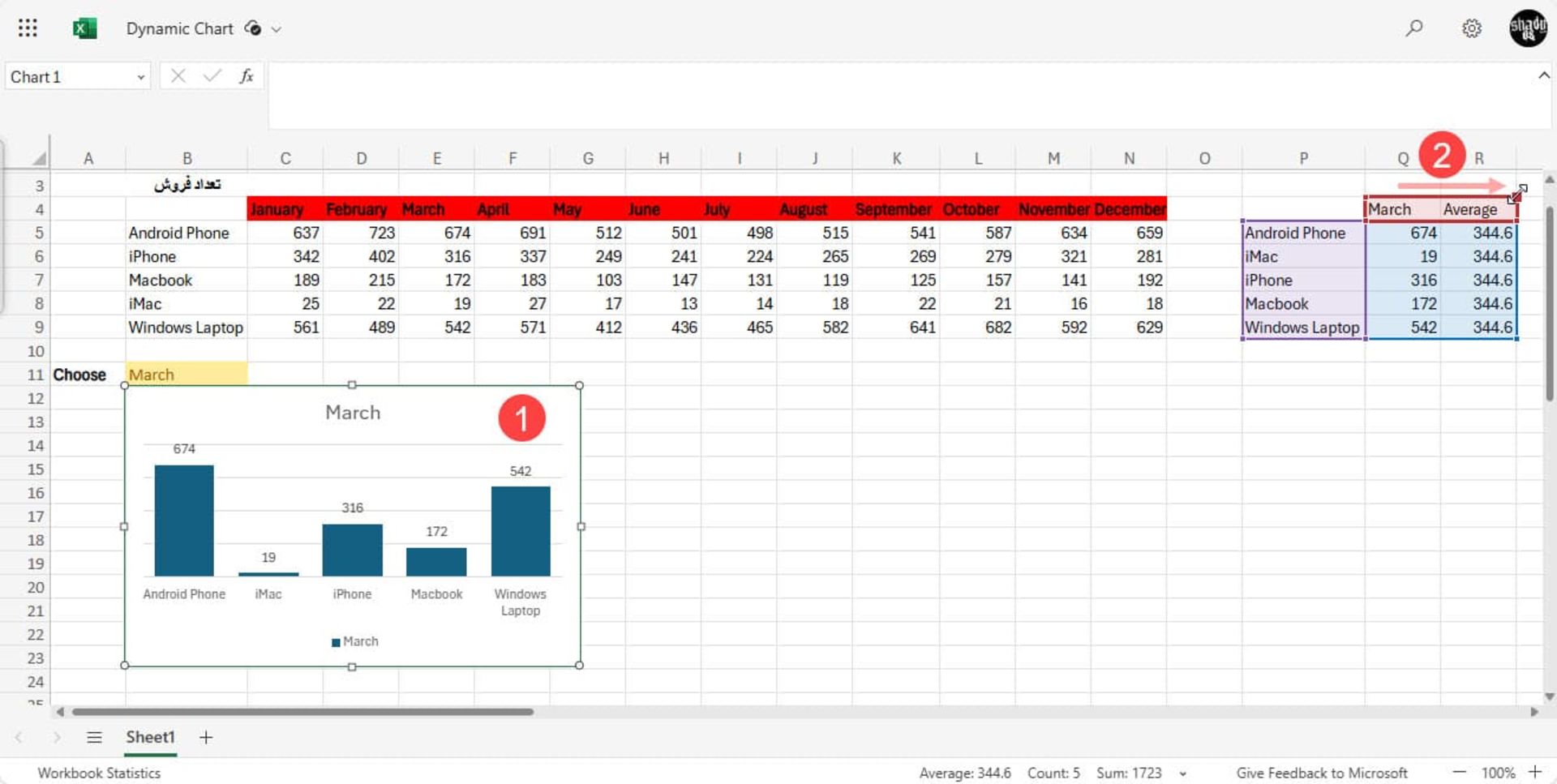Click the January header cell
The height and width of the screenshot is (784, 1557).
285,209
